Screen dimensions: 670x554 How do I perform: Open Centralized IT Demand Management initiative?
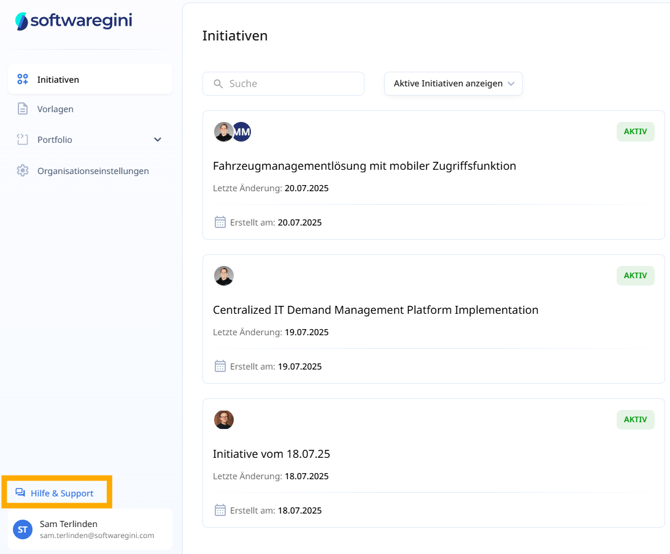[375, 310]
